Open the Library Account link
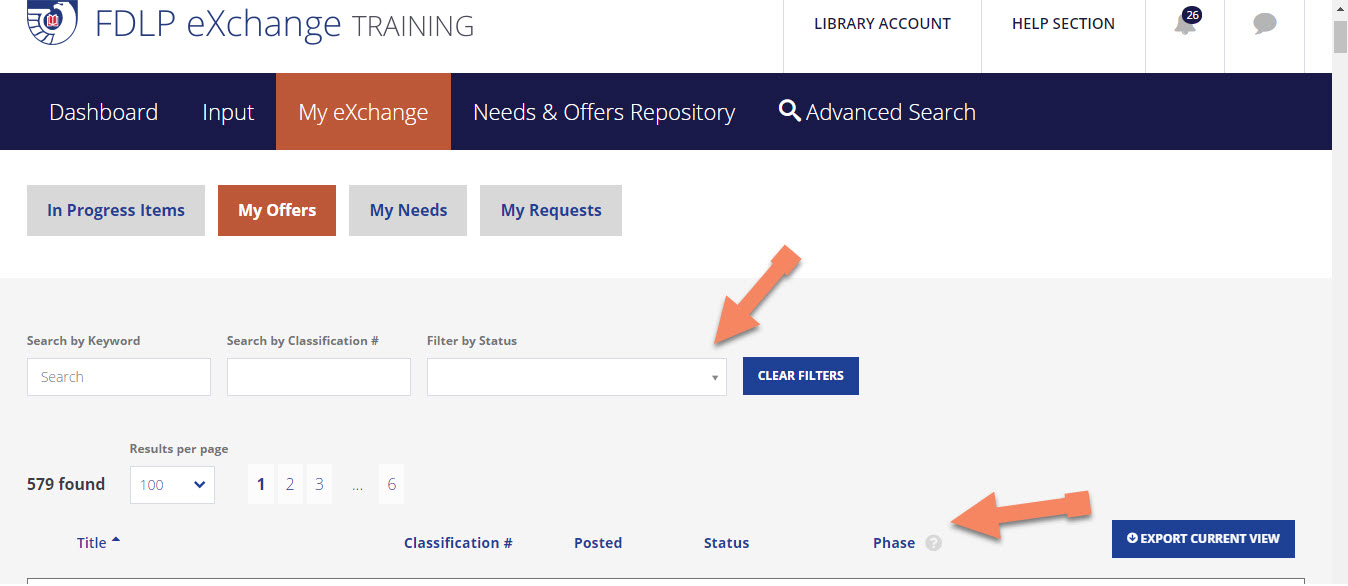Screen dimensions: 1348x586 click(x=882, y=23)
